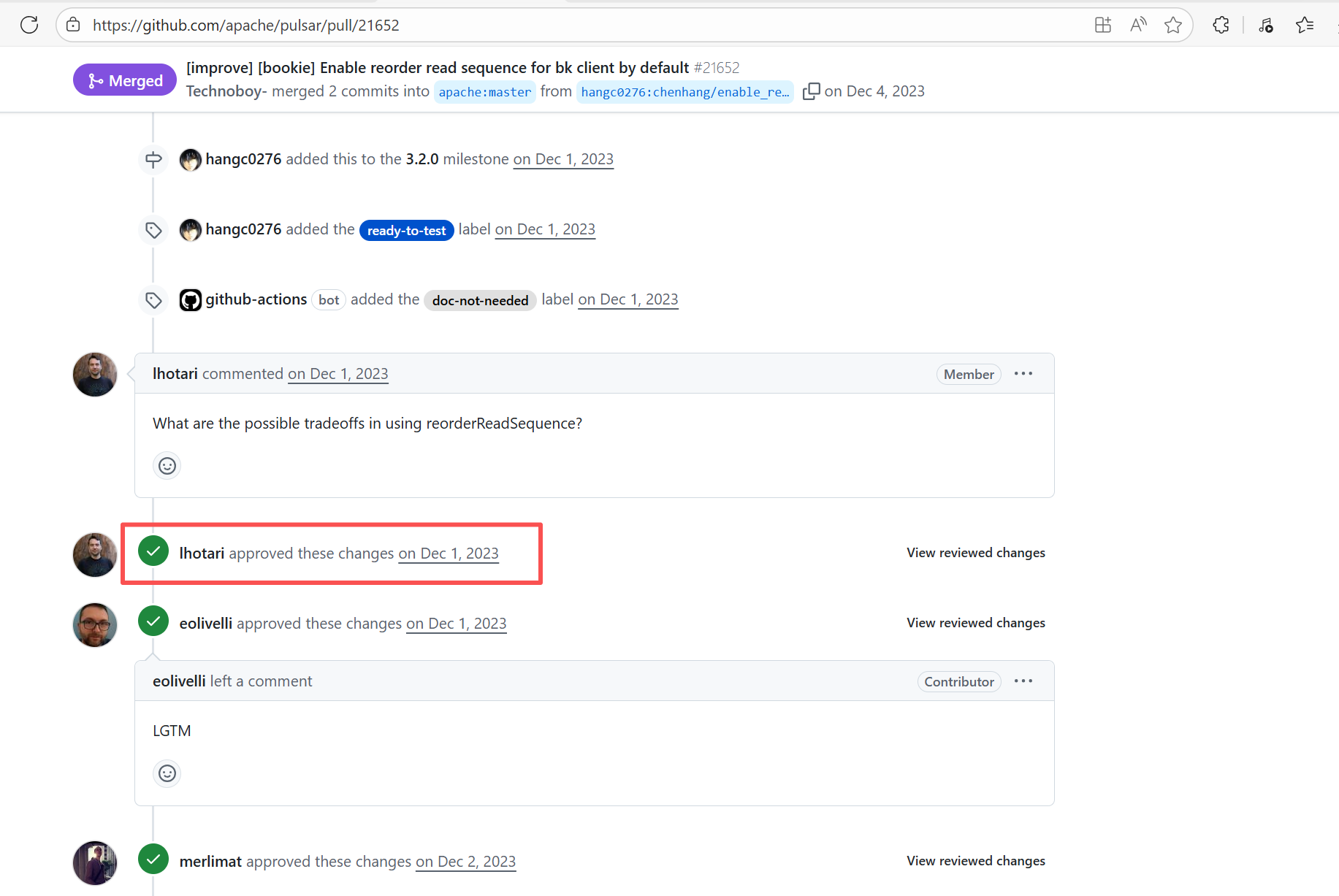Click the doc-not-needed label
Image resolution: width=1339 pixels, height=896 pixels.
click(480, 300)
